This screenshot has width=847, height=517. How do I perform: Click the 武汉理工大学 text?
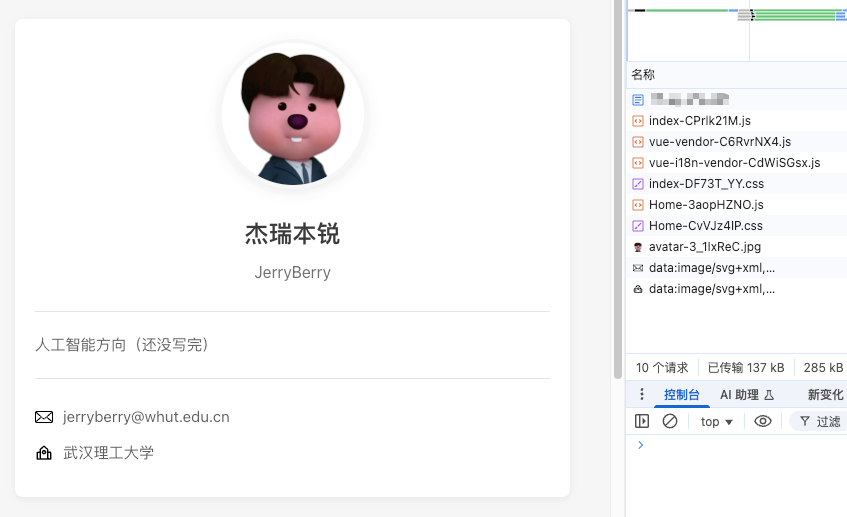click(x=109, y=453)
